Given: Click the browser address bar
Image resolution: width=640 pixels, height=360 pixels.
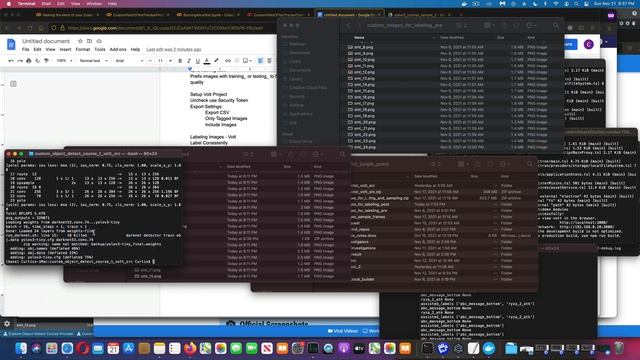Looking at the screenshot, I should click(x=165, y=28).
